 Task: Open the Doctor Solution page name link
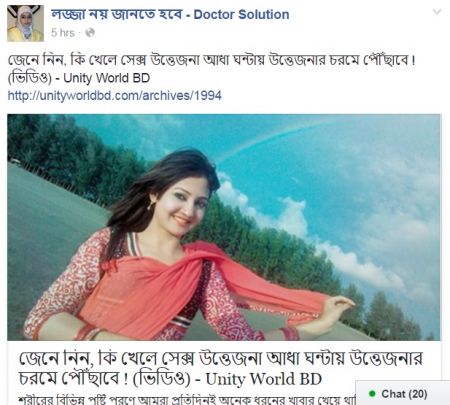(x=170, y=15)
